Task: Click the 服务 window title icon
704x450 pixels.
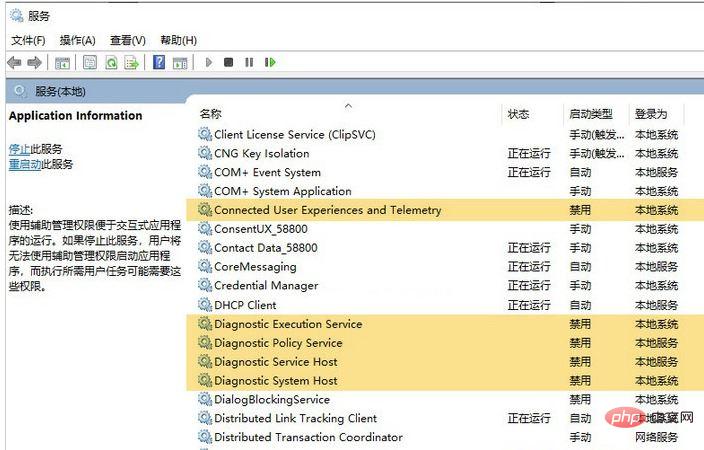Action: [16, 16]
